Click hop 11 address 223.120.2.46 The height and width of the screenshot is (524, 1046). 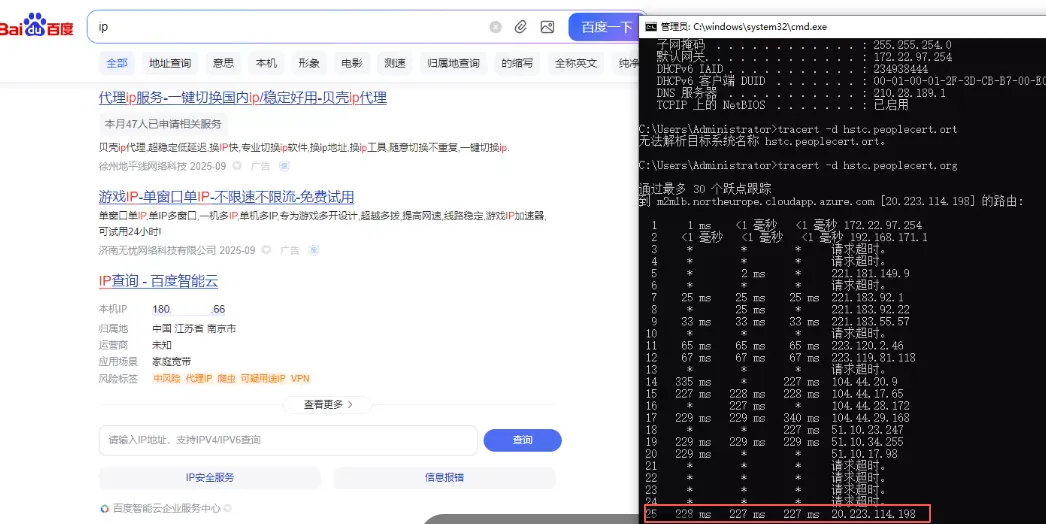867,346
